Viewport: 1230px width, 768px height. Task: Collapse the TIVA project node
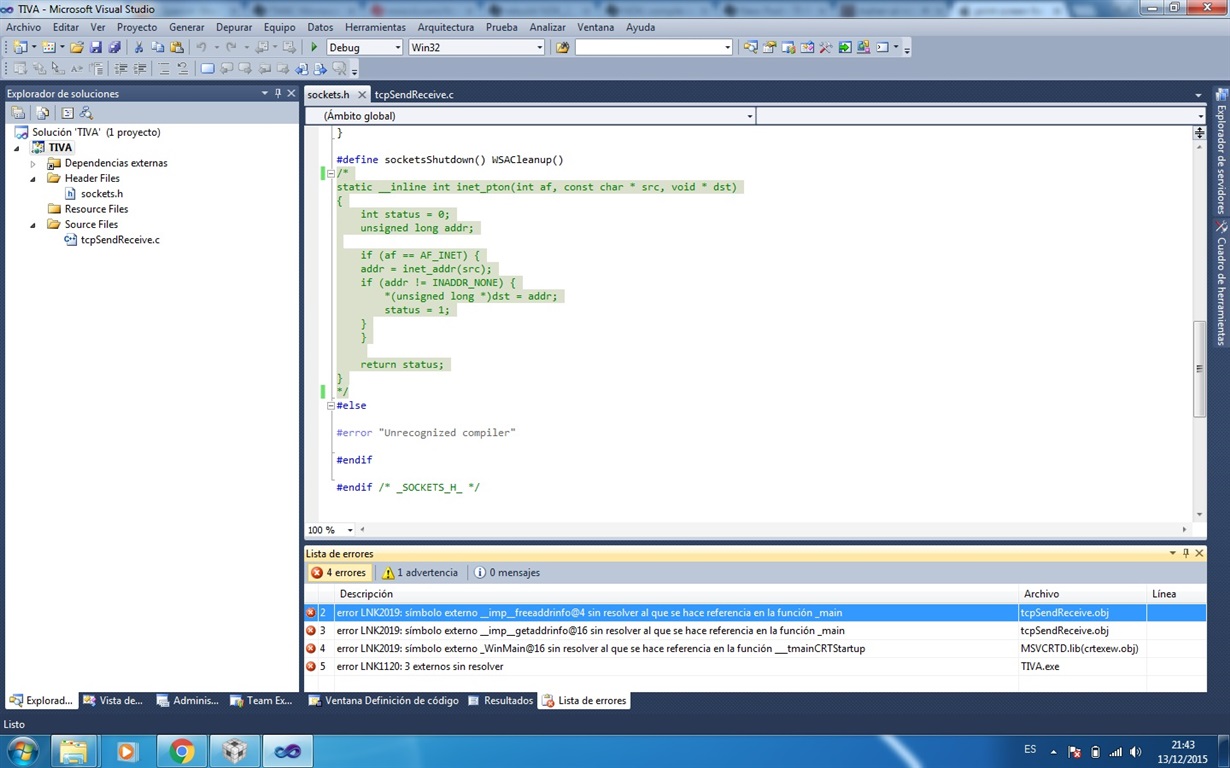[x=17, y=148]
